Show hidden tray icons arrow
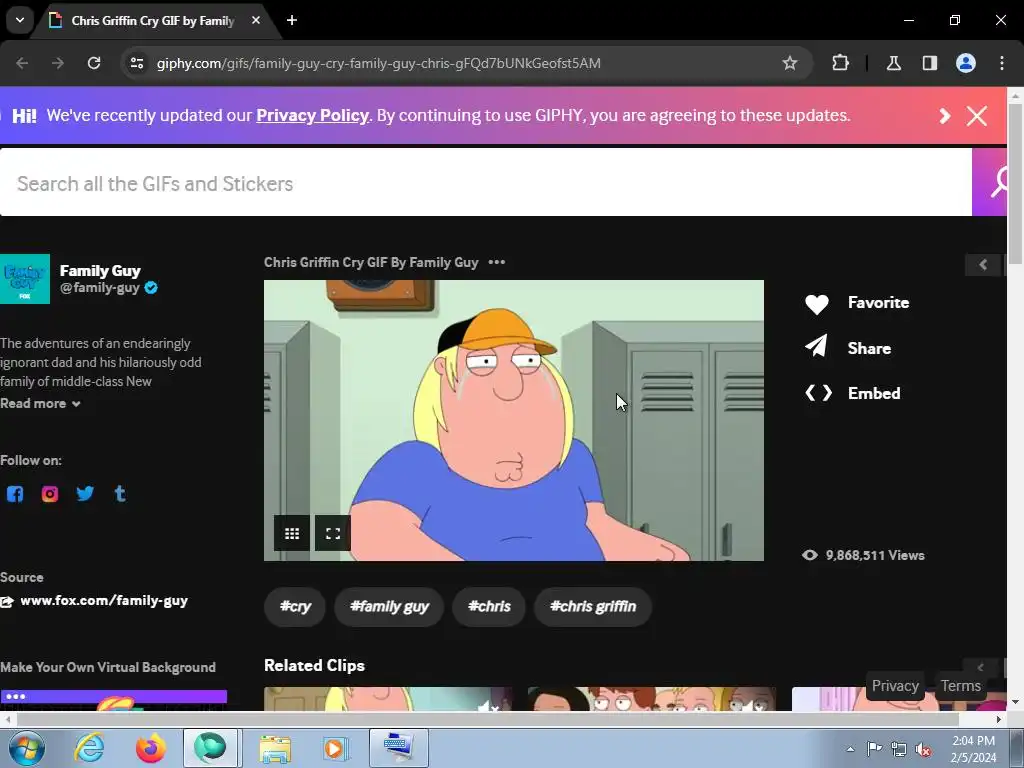The image size is (1024, 768). tap(850, 749)
